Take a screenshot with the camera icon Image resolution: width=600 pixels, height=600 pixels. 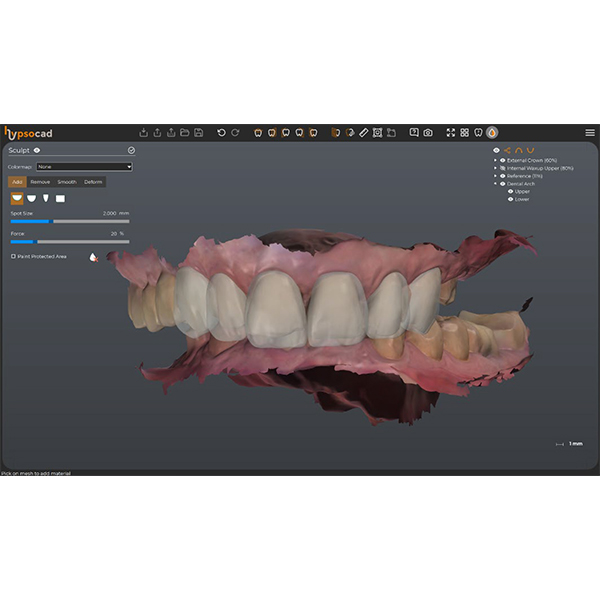428,132
